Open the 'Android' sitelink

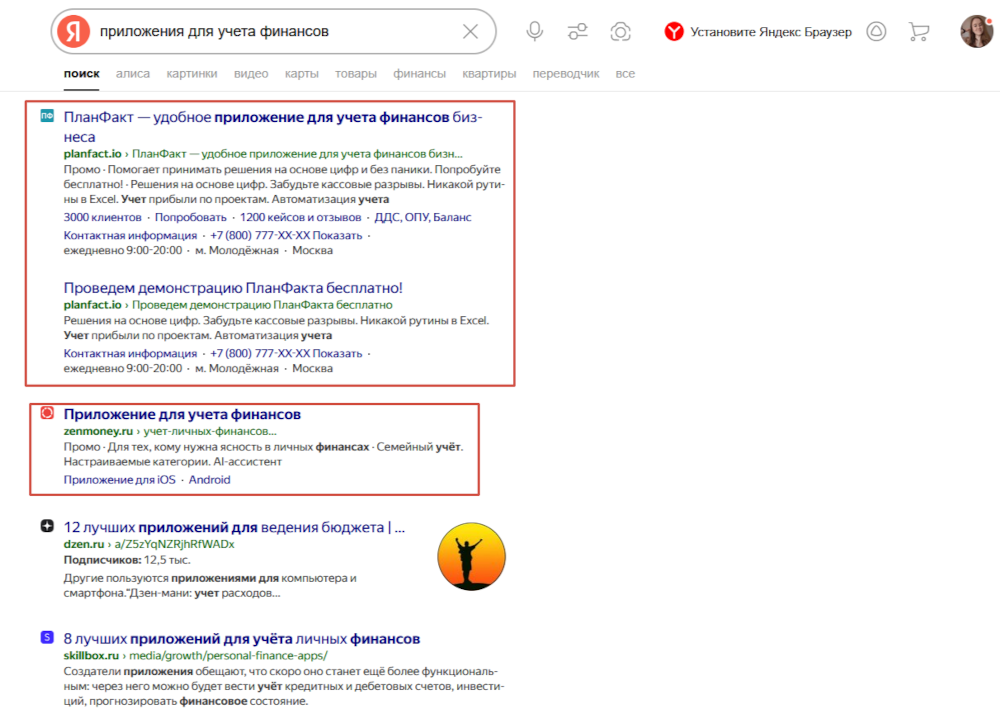209,479
